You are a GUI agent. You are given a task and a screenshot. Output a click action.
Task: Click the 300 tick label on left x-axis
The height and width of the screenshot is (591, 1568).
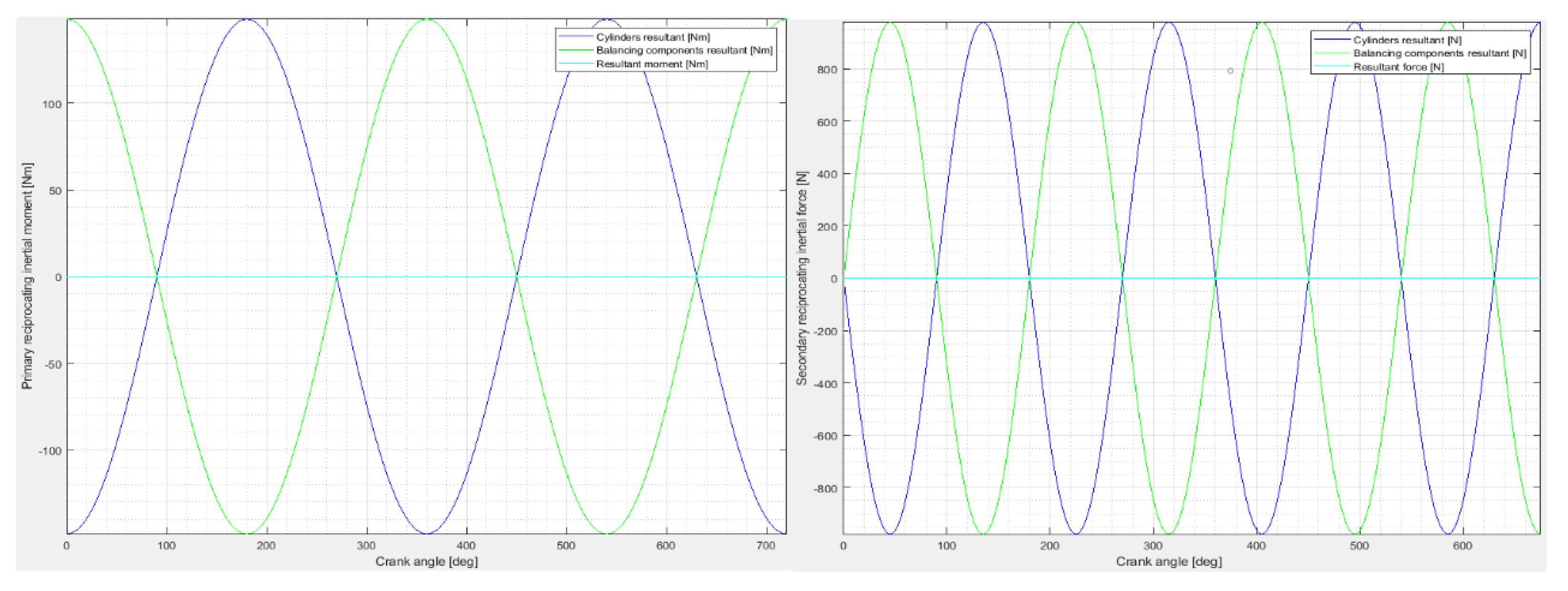pyautogui.click(x=366, y=546)
